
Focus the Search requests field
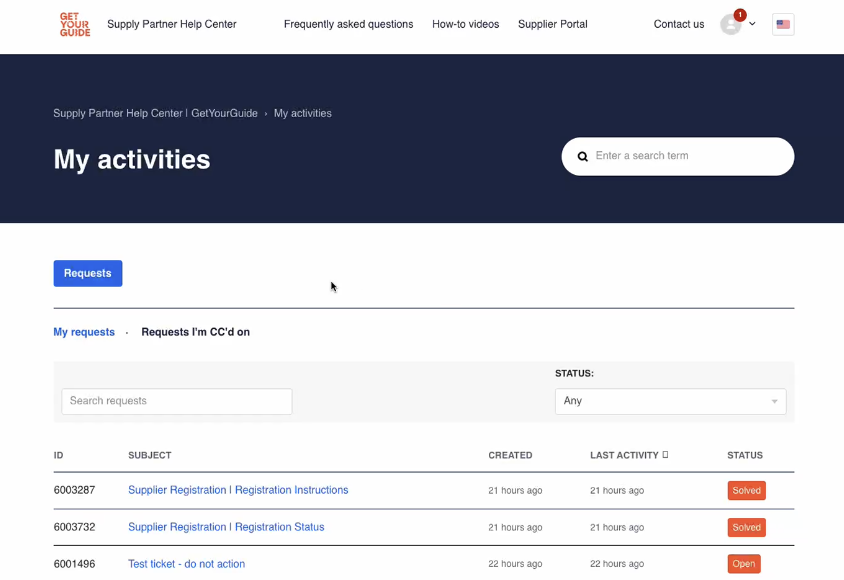coord(177,401)
